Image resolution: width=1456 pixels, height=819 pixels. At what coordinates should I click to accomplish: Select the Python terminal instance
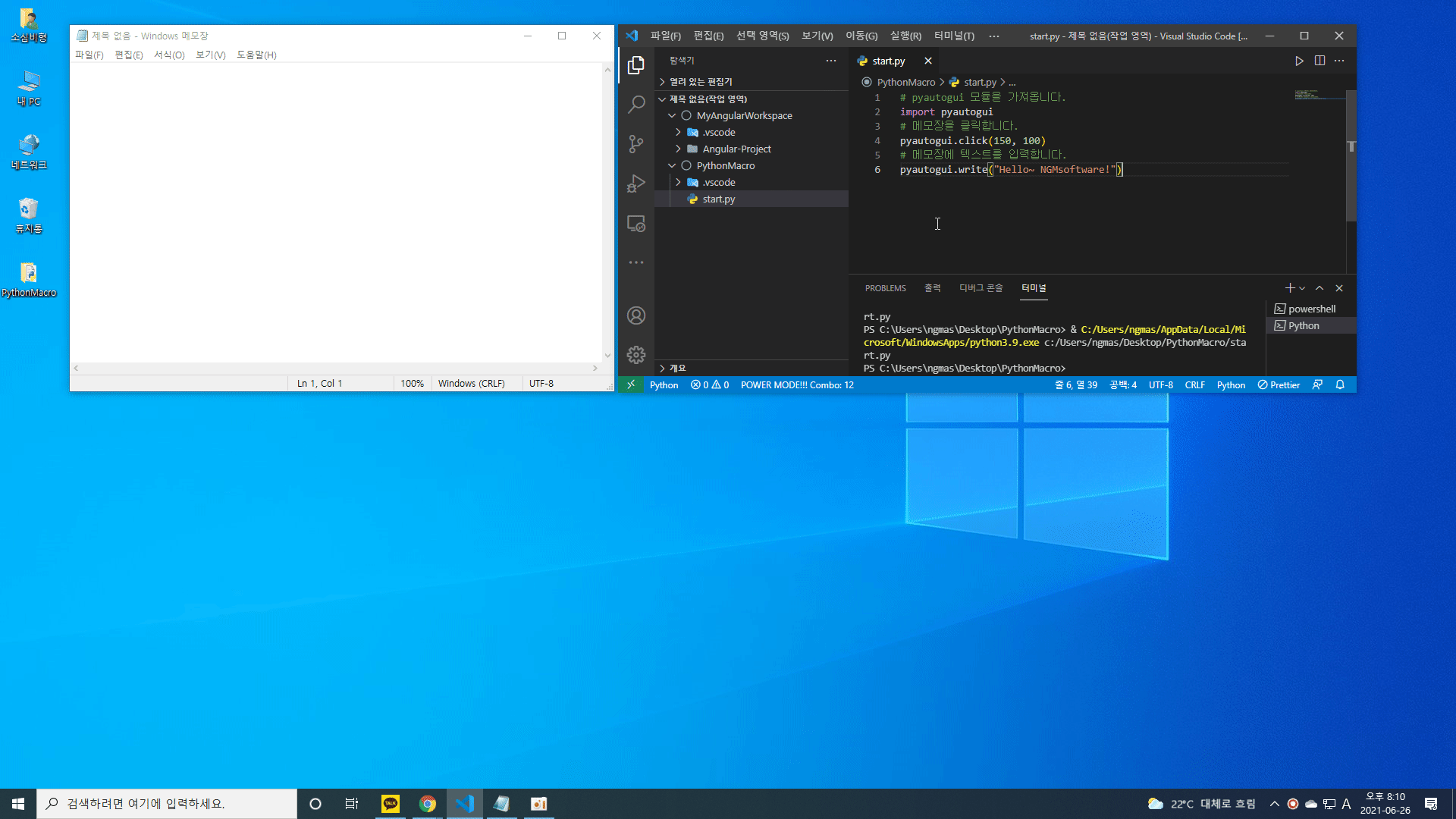pyautogui.click(x=1311, y=326)
